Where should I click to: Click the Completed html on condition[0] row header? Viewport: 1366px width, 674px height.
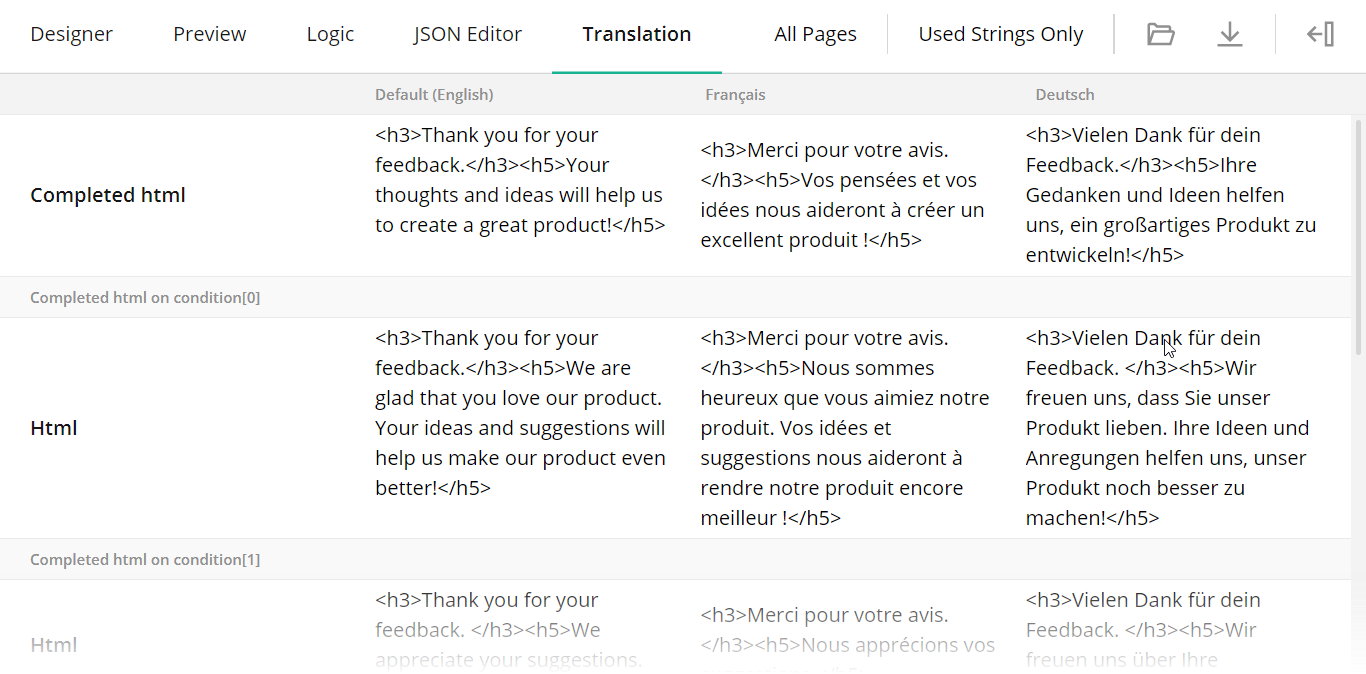coord(145,297)
